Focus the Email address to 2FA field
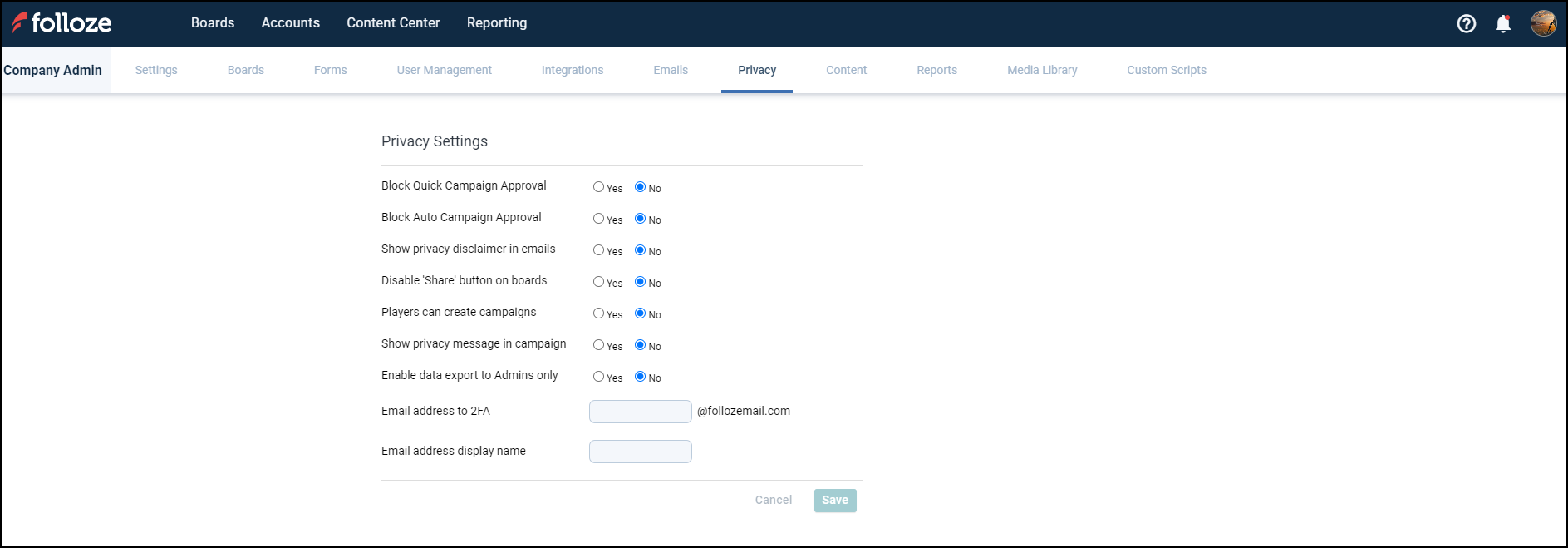Screen dimensions: 1568x548 coord(640,412)
